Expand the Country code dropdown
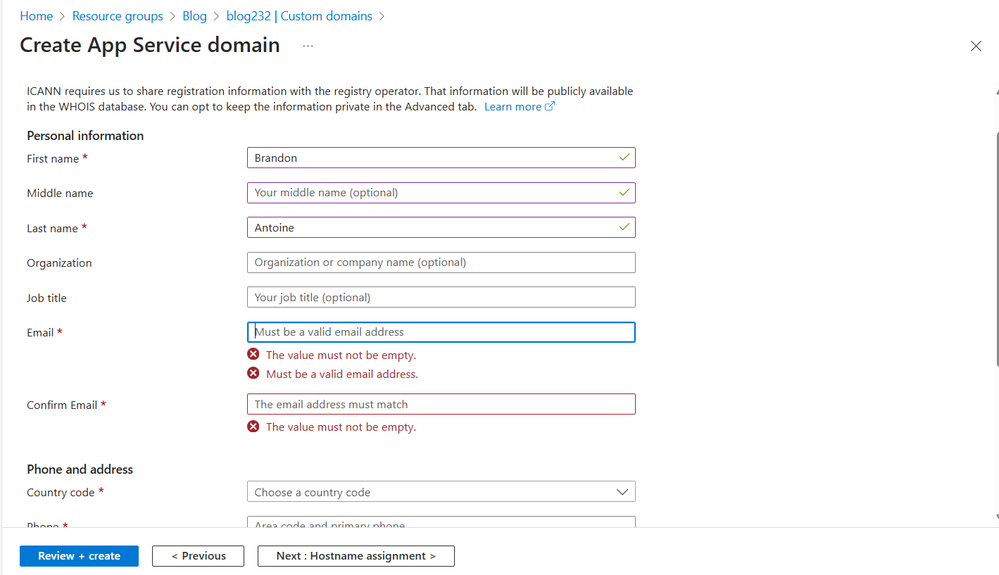The image size is (999, 575). 440,492
